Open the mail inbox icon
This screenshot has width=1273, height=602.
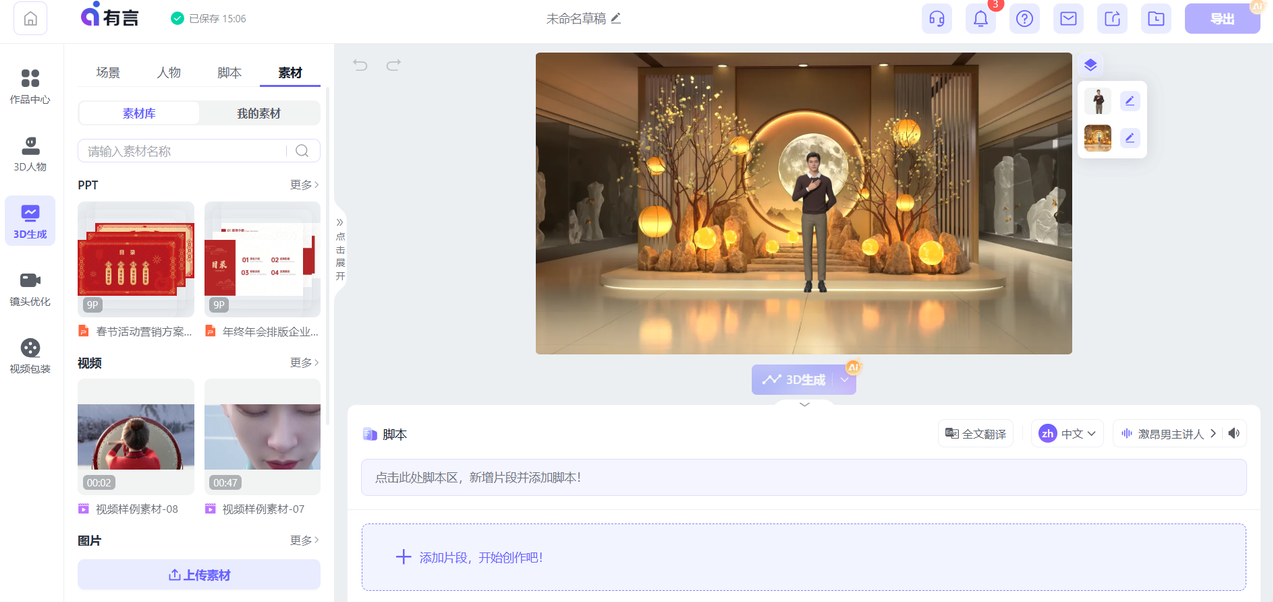coord(1068,18)
